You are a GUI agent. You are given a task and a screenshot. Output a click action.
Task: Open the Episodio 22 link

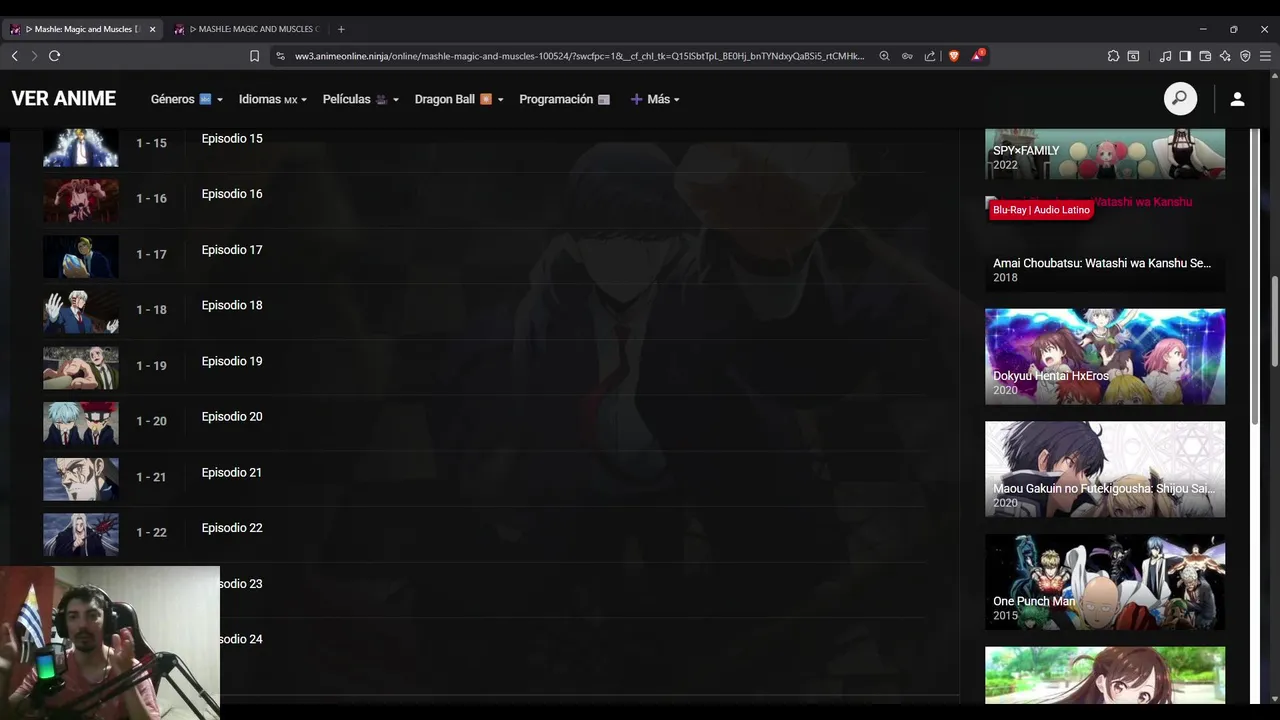click(232, 528)
